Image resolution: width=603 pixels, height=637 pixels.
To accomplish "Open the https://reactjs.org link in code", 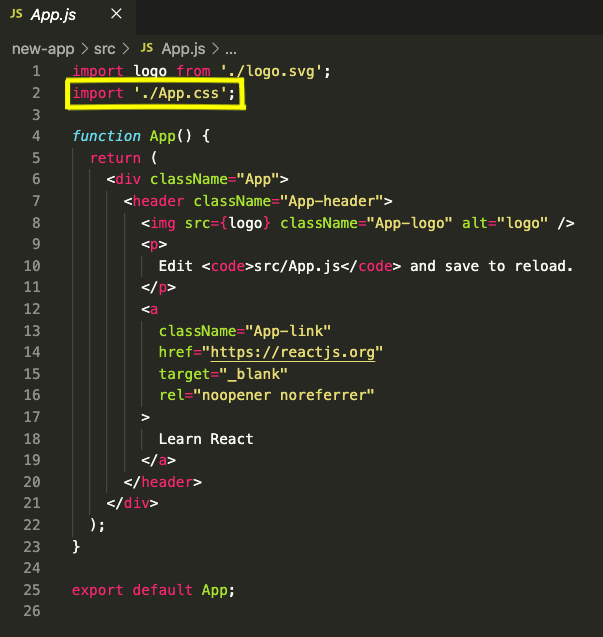I will [x=293, y=352].
